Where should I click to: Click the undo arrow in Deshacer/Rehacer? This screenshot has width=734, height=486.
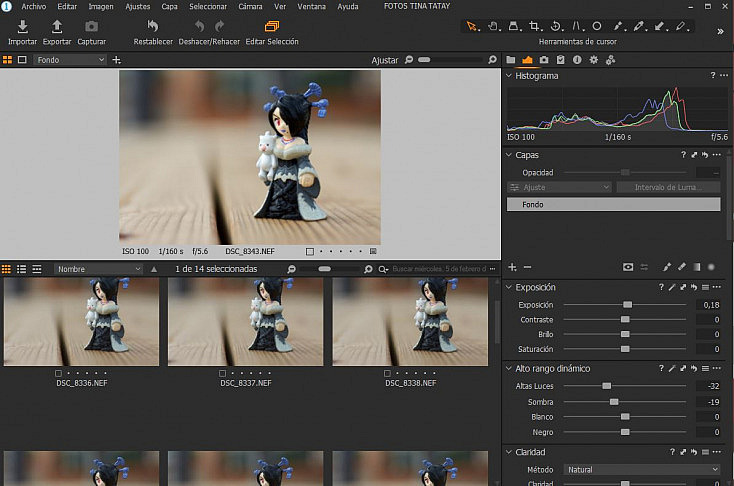coord(200,26)
